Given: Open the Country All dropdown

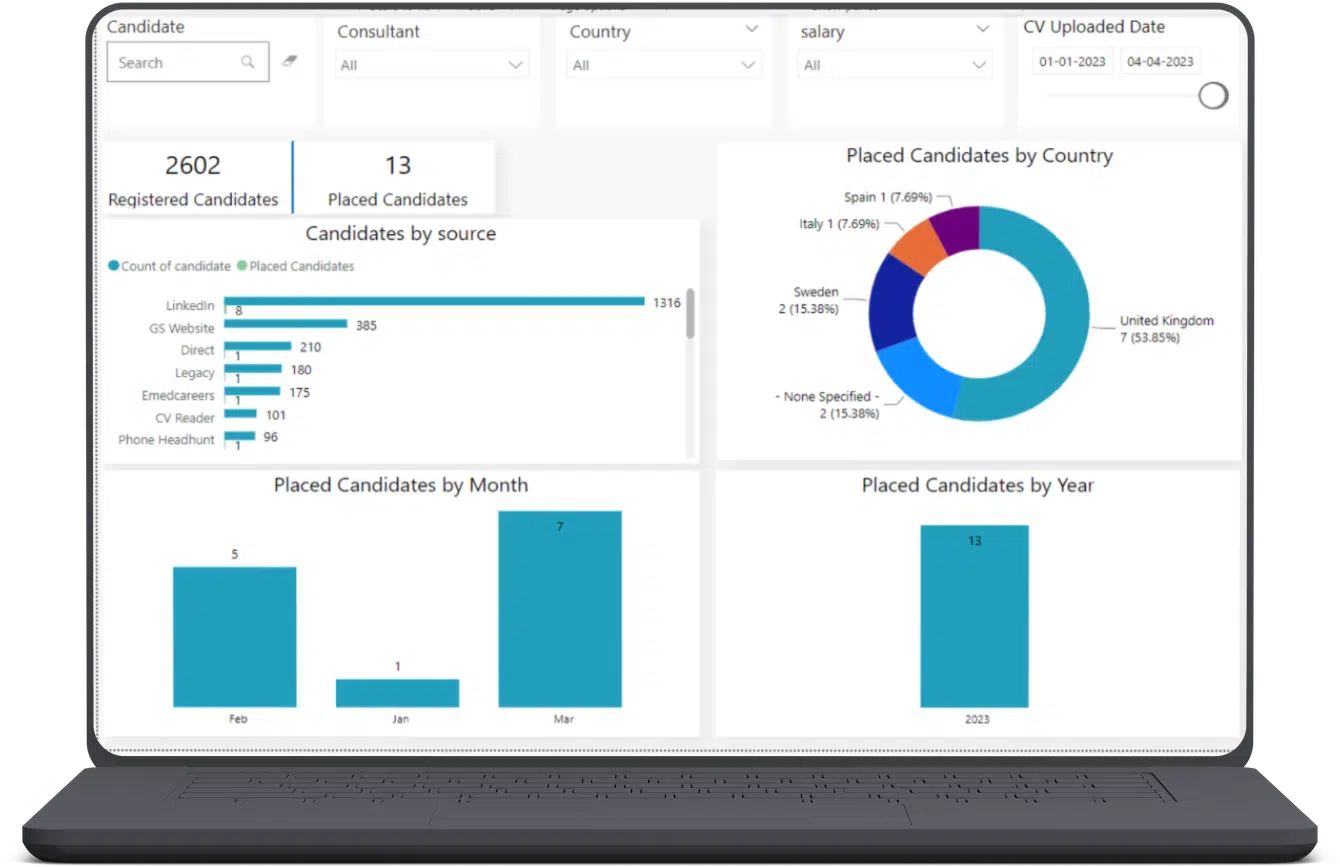Looking at the screenshot, I should coord(664,65).
